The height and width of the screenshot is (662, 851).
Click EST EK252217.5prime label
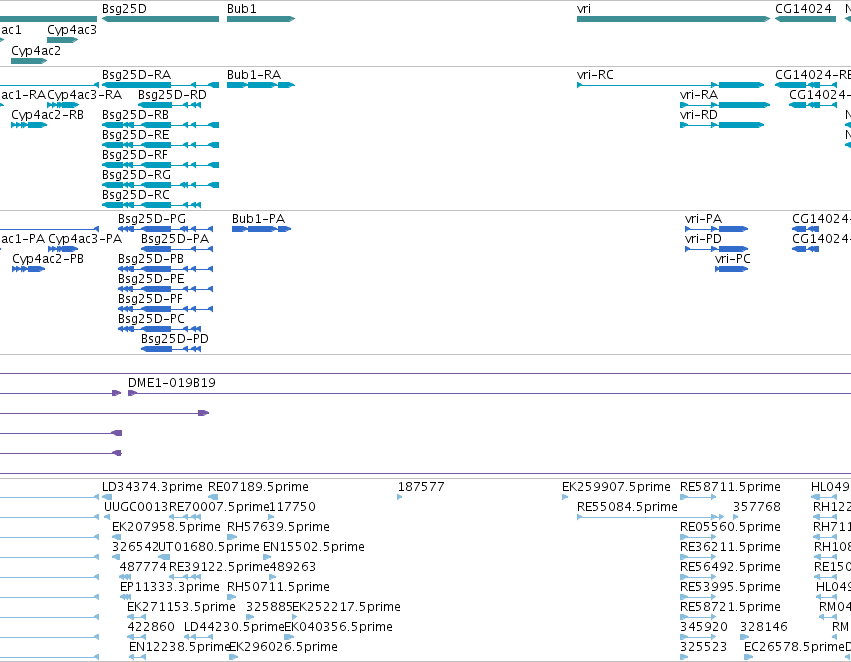[x=346, y=607]
